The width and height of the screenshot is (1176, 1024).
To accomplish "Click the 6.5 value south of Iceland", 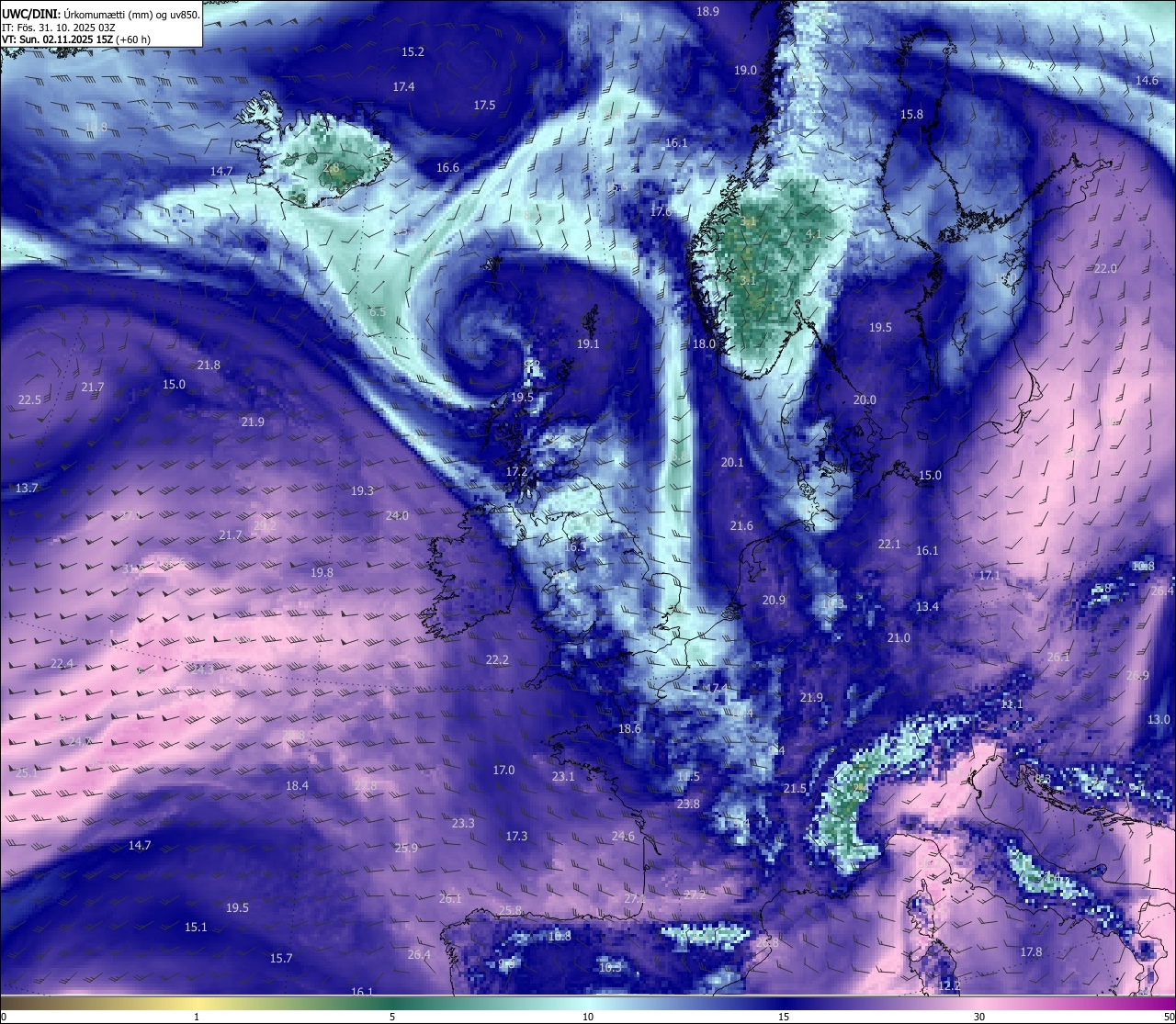I will tap(378, 312).
